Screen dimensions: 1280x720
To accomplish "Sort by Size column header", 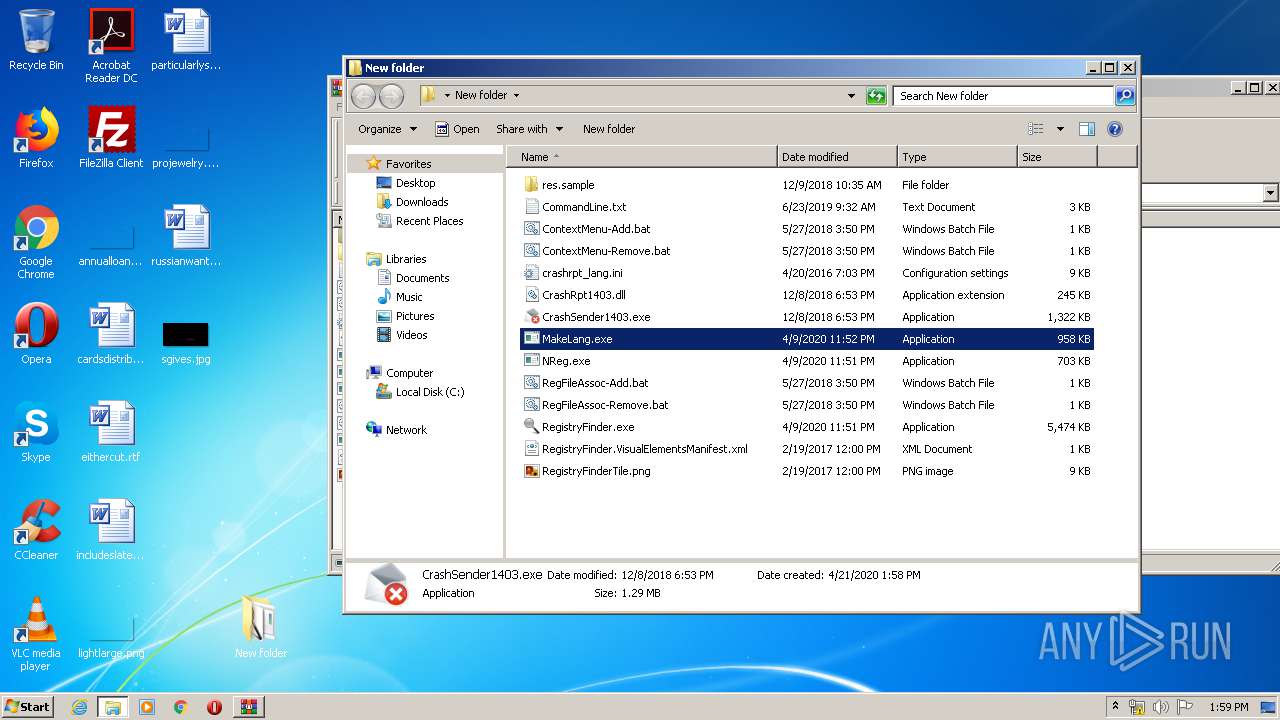I will pyautogui.click(x=1057, y=157).
